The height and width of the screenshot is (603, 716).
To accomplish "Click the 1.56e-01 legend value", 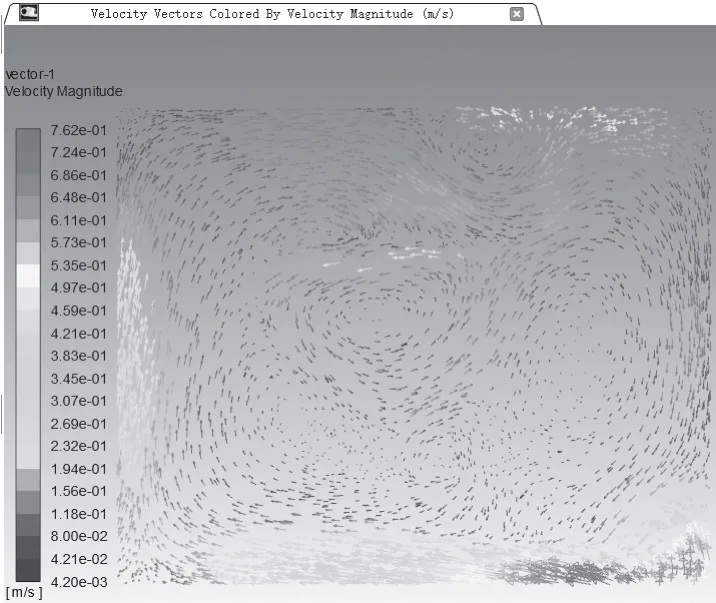I will point(79,491).
